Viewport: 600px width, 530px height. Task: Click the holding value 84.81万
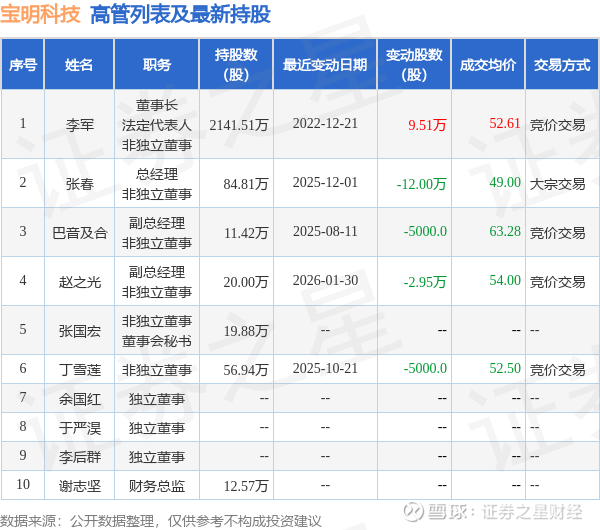(246, 184)
